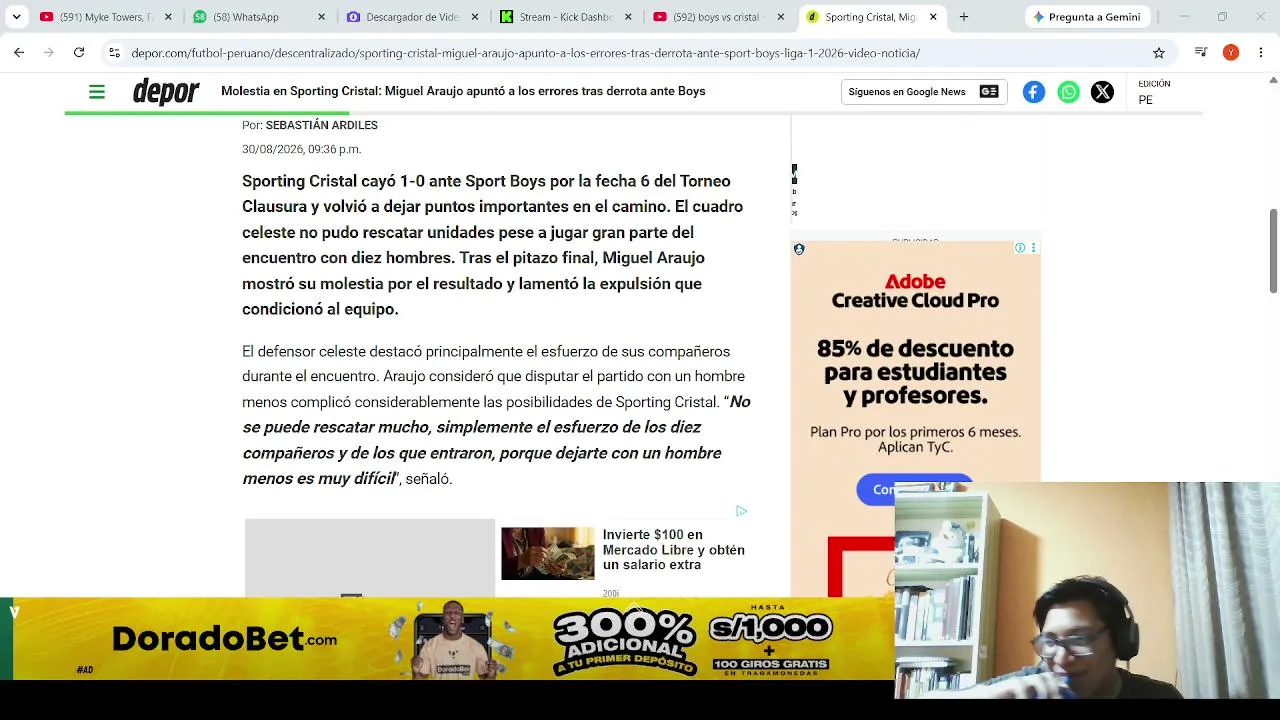
Task: Click the S/1,000 bonus text in DoradoBet banner
Action: [770, 628]
